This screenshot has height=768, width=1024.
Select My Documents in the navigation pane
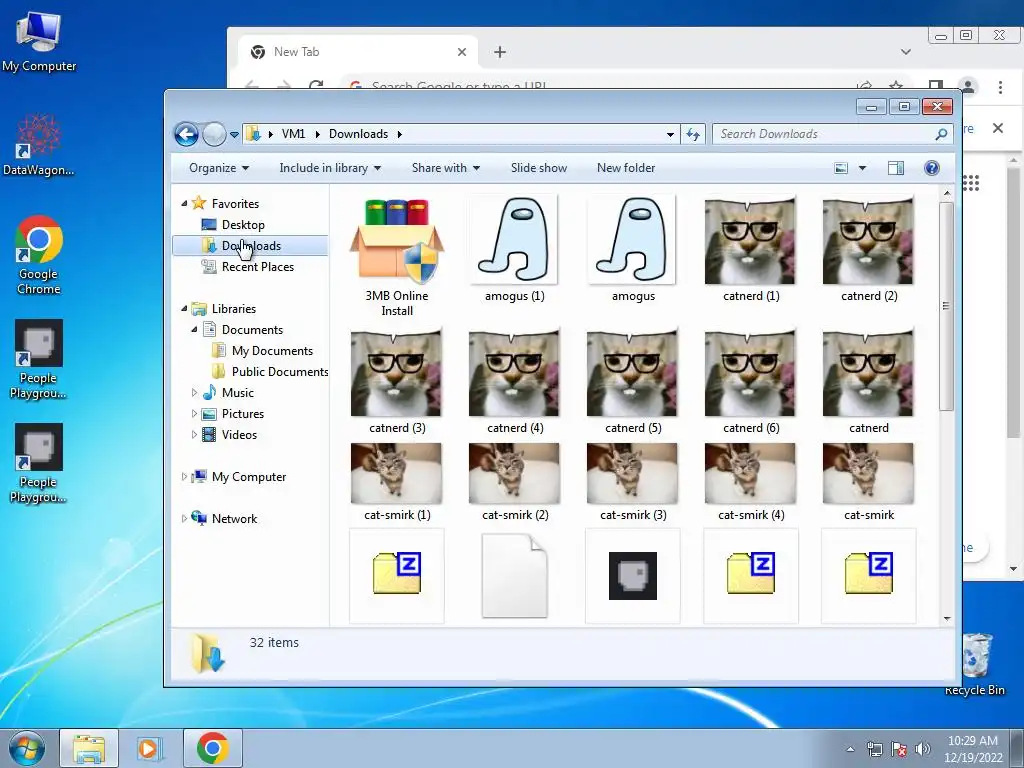click(x=272, y=351)
